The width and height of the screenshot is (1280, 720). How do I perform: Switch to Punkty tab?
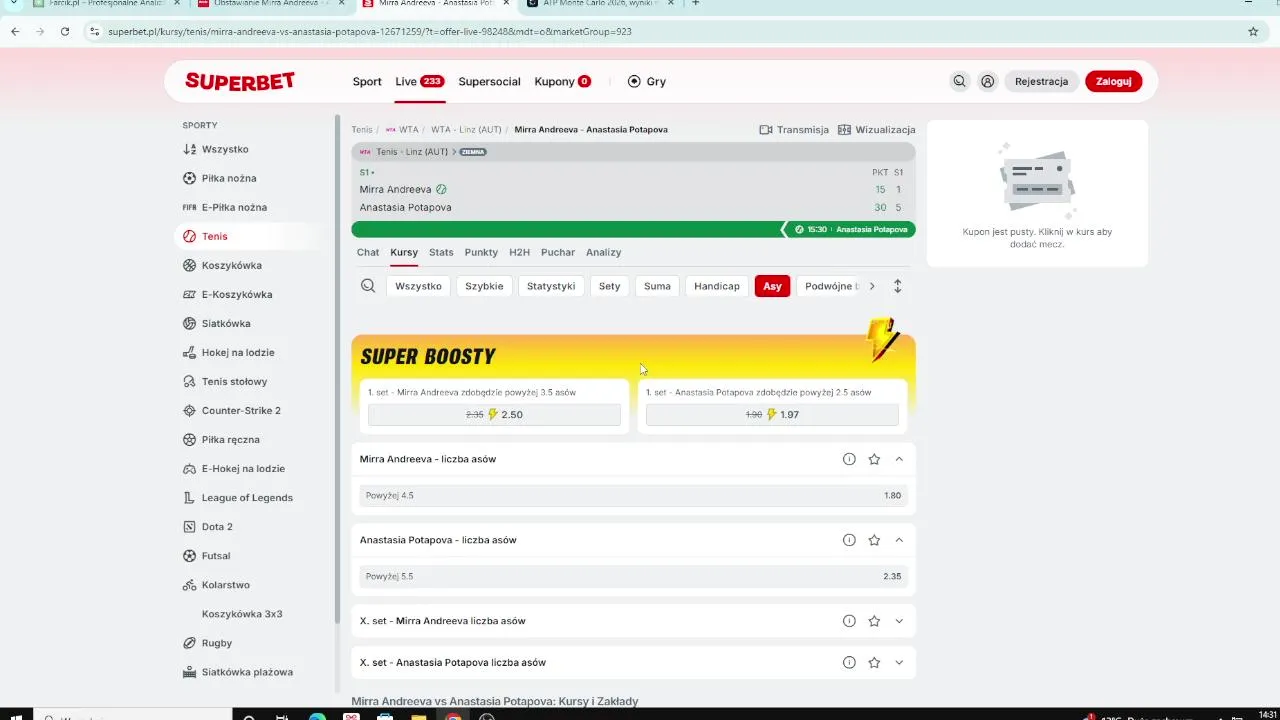pyautogui.click(x=481, y=252)
